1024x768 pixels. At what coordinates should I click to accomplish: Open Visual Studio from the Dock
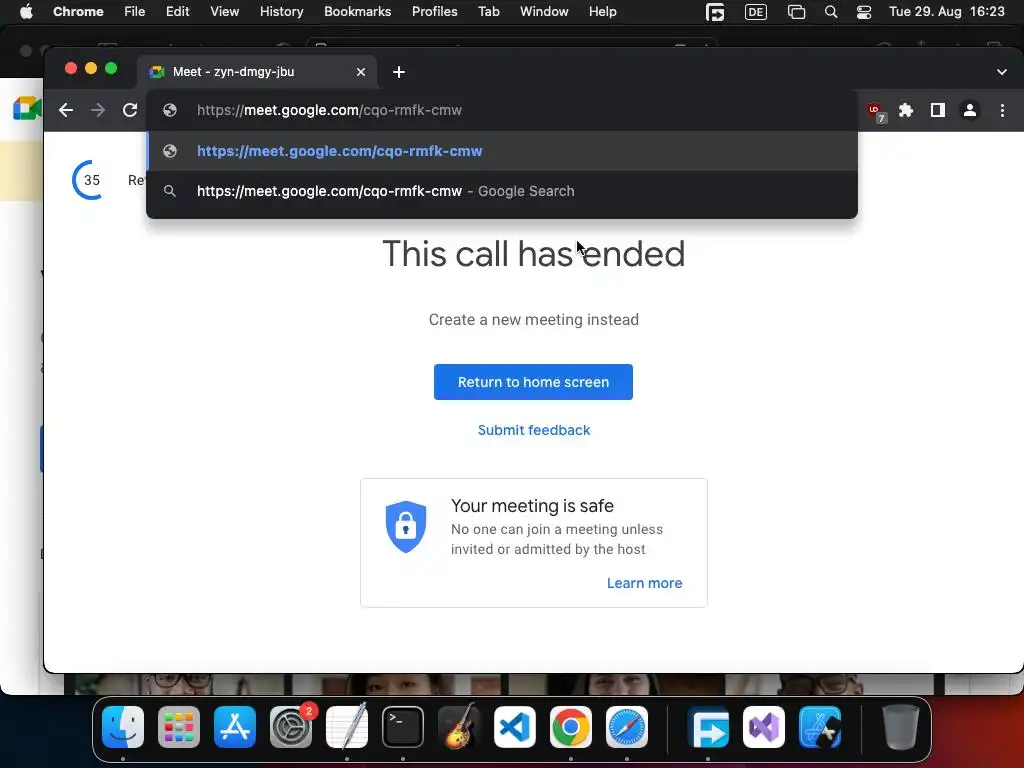click(764, 727)
